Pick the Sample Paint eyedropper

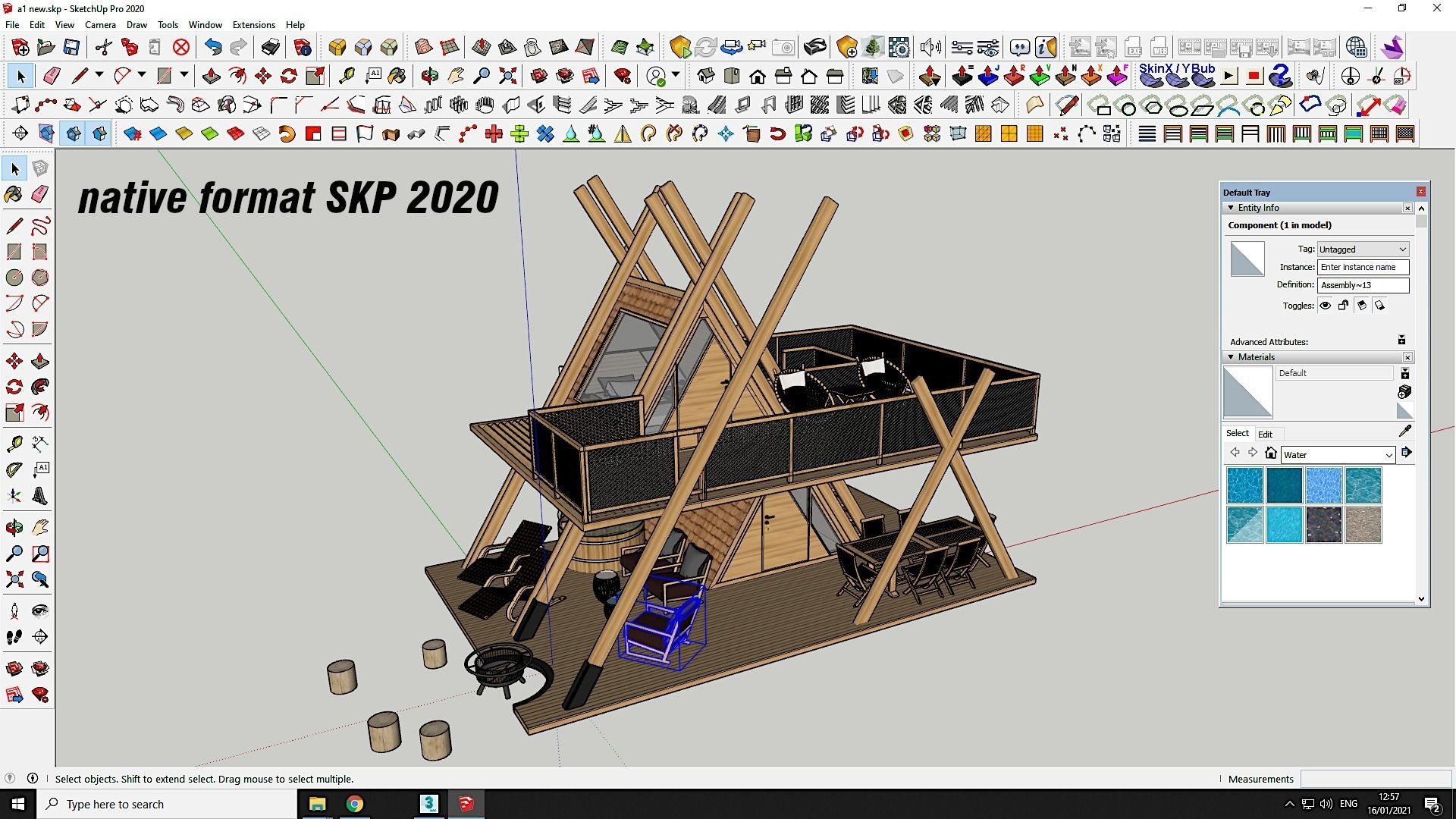pyautogui.click(x=1404, y=431)
